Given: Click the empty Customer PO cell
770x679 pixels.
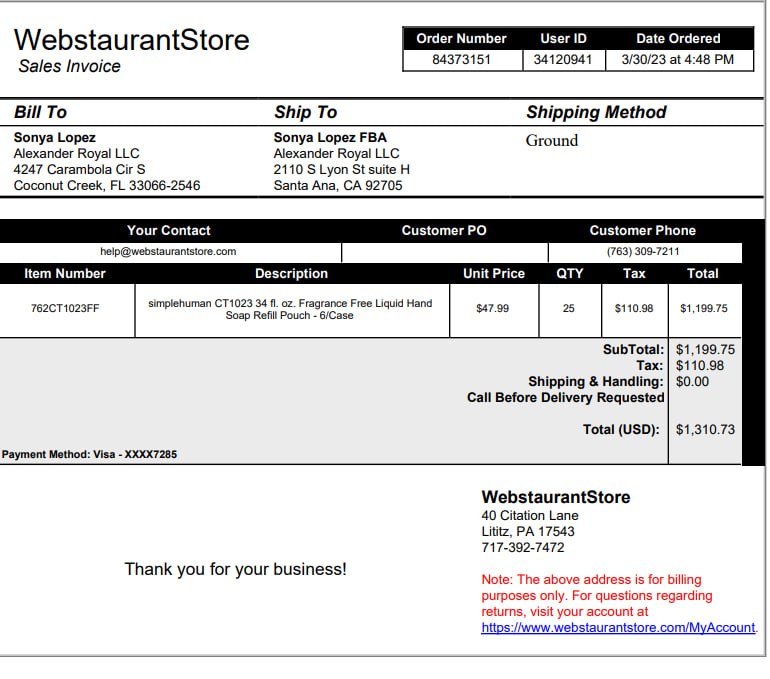Looking at the screenshot, I should pos(444,253).
